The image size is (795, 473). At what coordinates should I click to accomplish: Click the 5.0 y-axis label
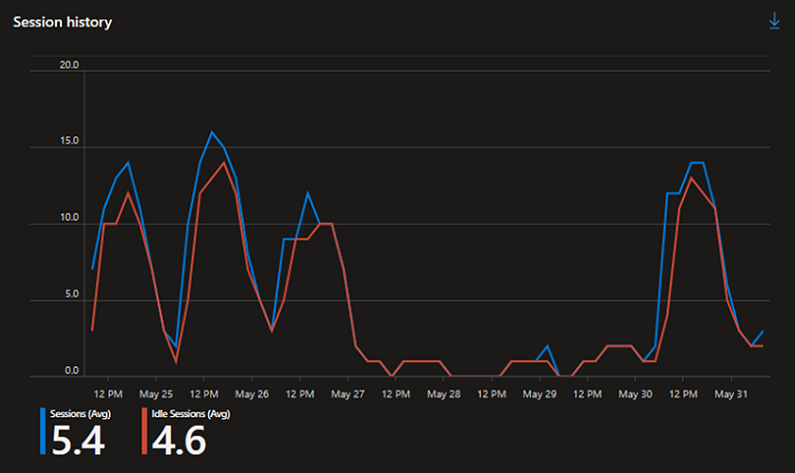[x=71, y=294]
